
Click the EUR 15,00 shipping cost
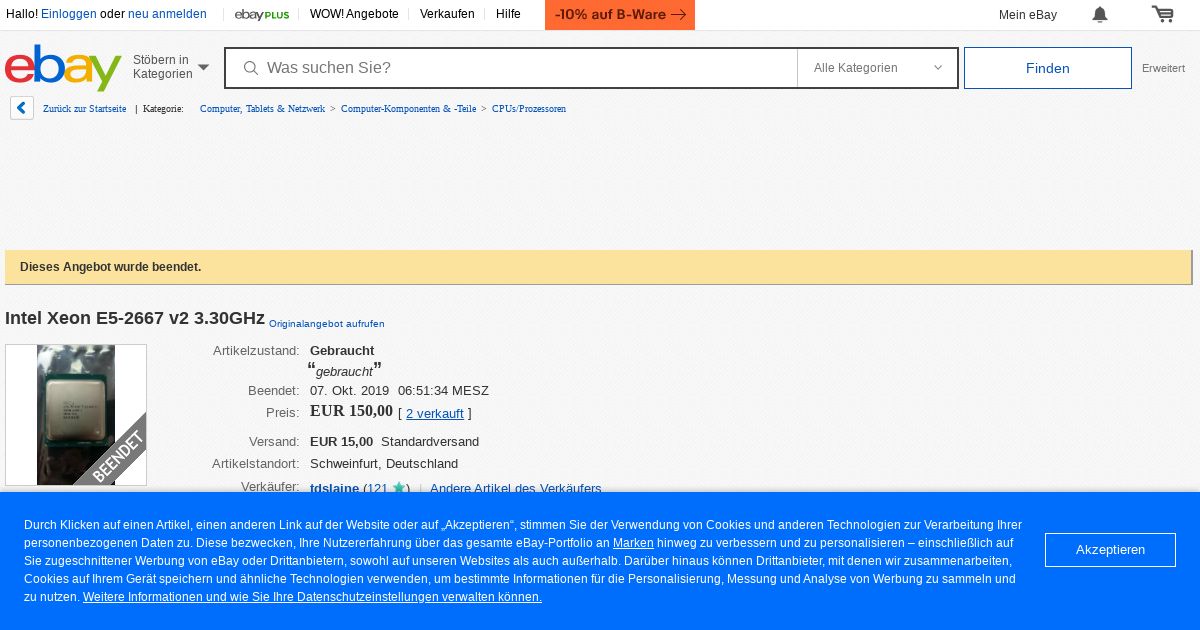pos(341,441)
